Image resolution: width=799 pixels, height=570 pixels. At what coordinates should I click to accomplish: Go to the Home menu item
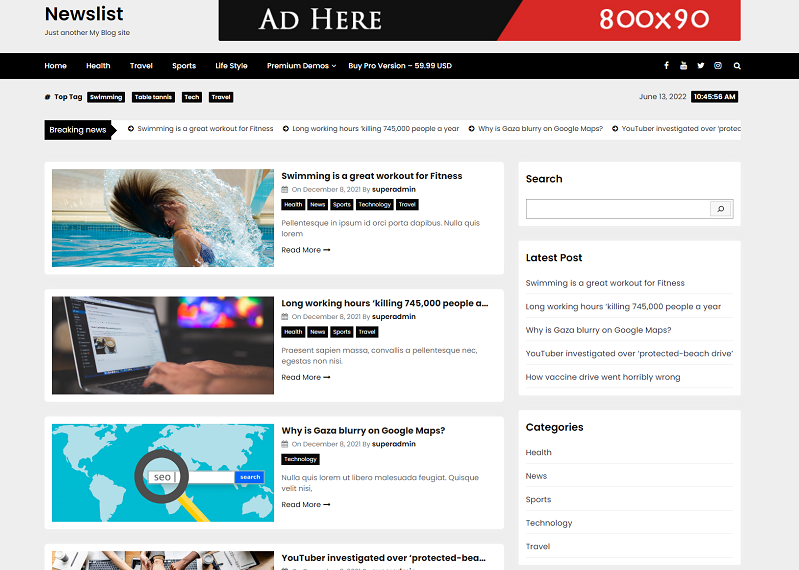pyautogui.click(x=56, y=66)
